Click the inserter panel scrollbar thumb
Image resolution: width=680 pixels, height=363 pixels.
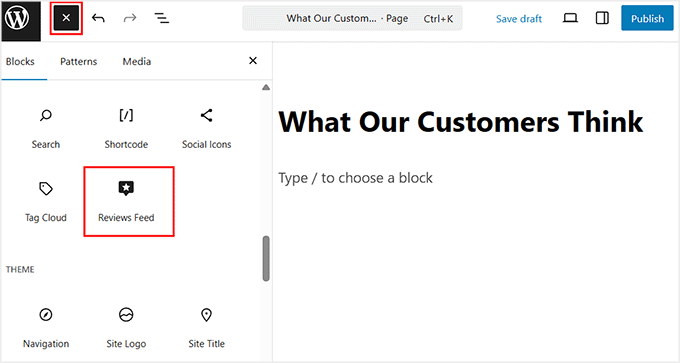[x=266, y=258]
